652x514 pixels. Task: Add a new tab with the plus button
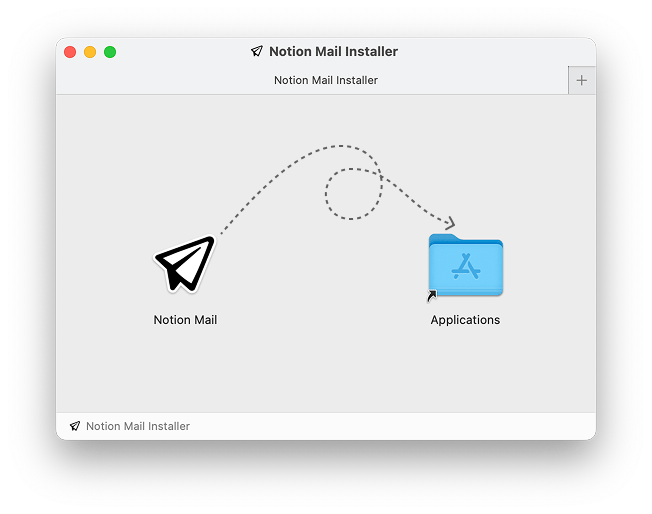pos(582,80)
